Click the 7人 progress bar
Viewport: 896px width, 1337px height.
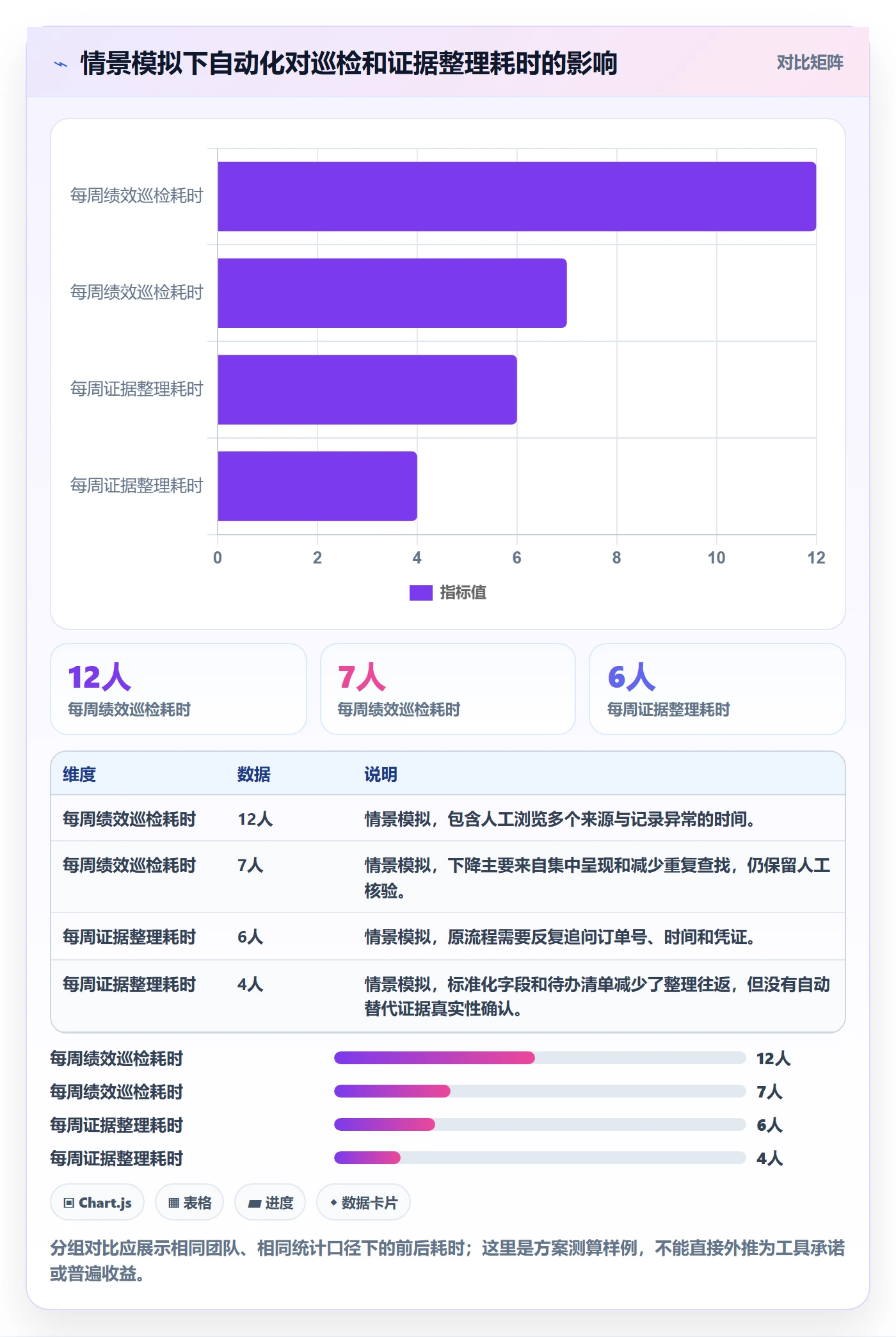tap(540, 1091)
